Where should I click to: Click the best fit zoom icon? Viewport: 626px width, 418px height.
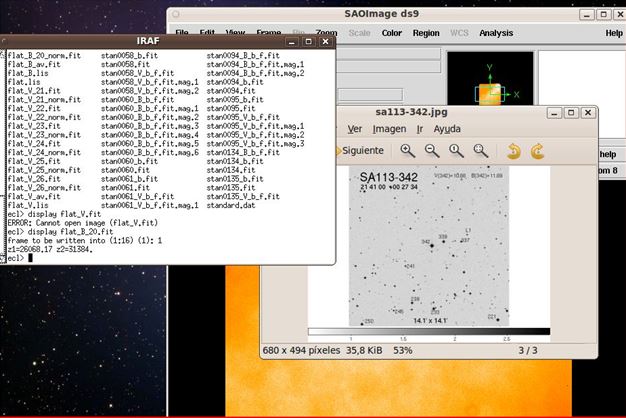click(481, 151)
